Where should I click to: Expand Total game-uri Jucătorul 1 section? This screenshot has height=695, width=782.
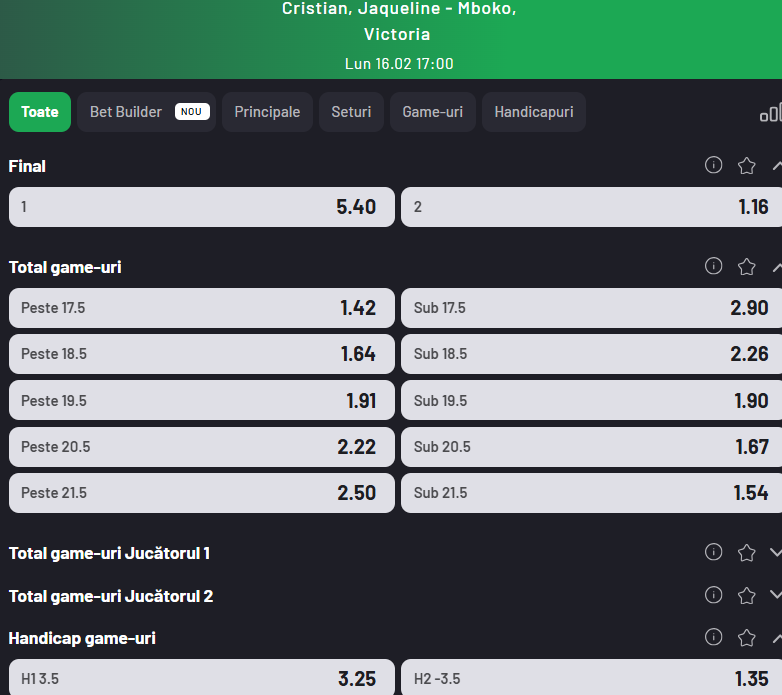click(x=776, y=553)
